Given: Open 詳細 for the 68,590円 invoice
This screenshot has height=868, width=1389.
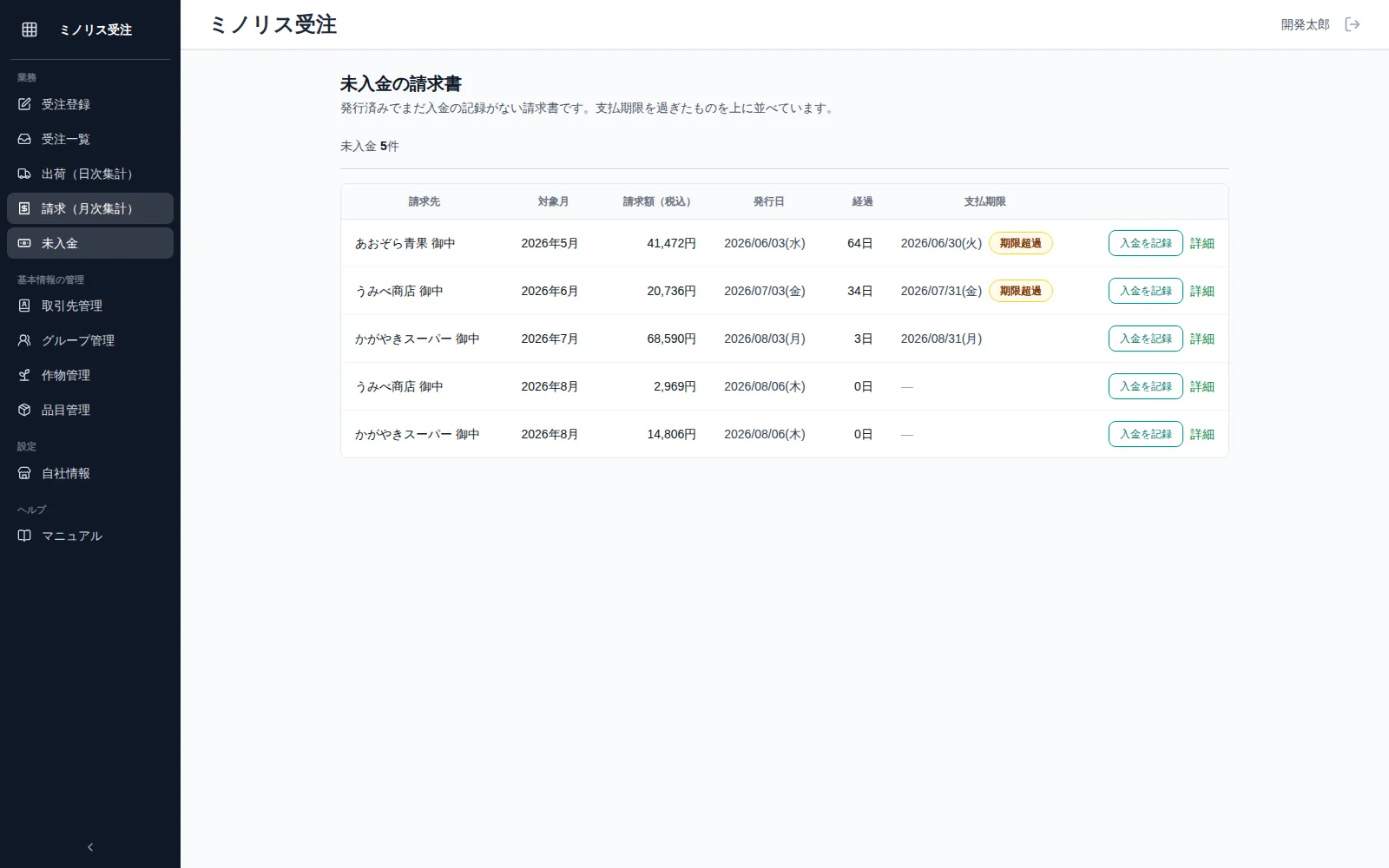Looking at the screenshot, I should click(x=1202, y=339).
